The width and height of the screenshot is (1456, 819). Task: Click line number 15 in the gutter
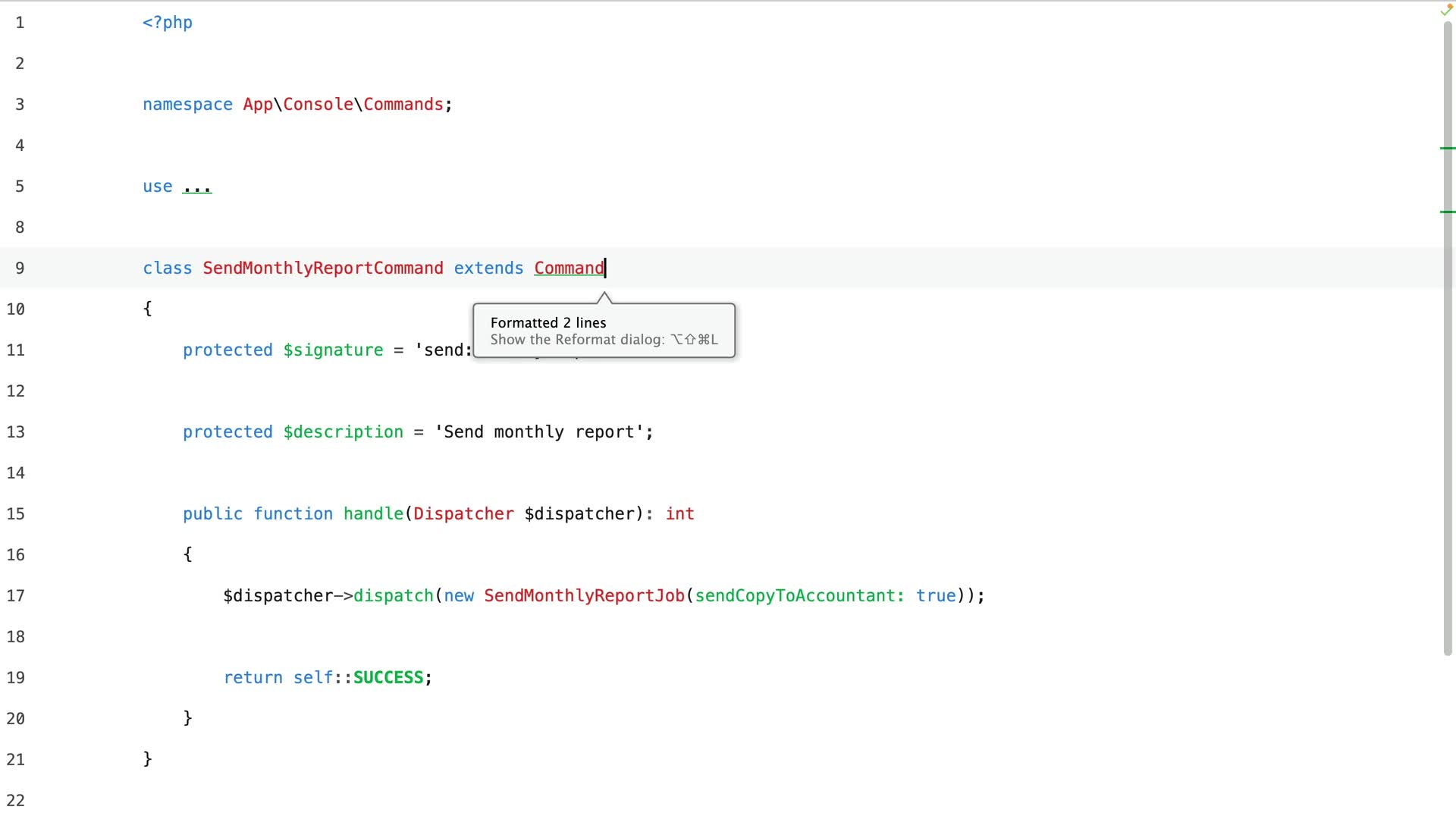click(16, 514)
